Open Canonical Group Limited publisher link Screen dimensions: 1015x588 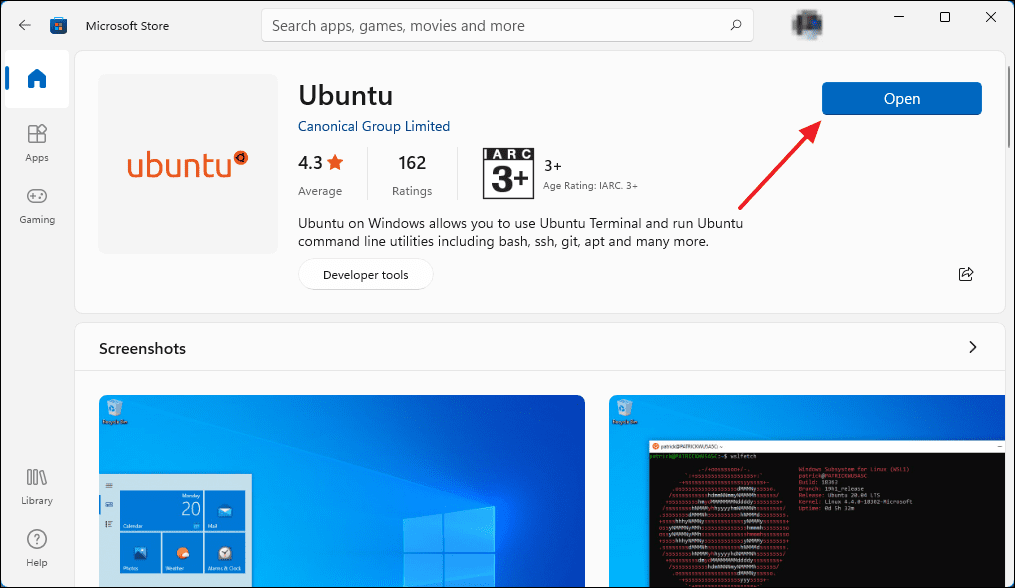click(x=374, y=126)
